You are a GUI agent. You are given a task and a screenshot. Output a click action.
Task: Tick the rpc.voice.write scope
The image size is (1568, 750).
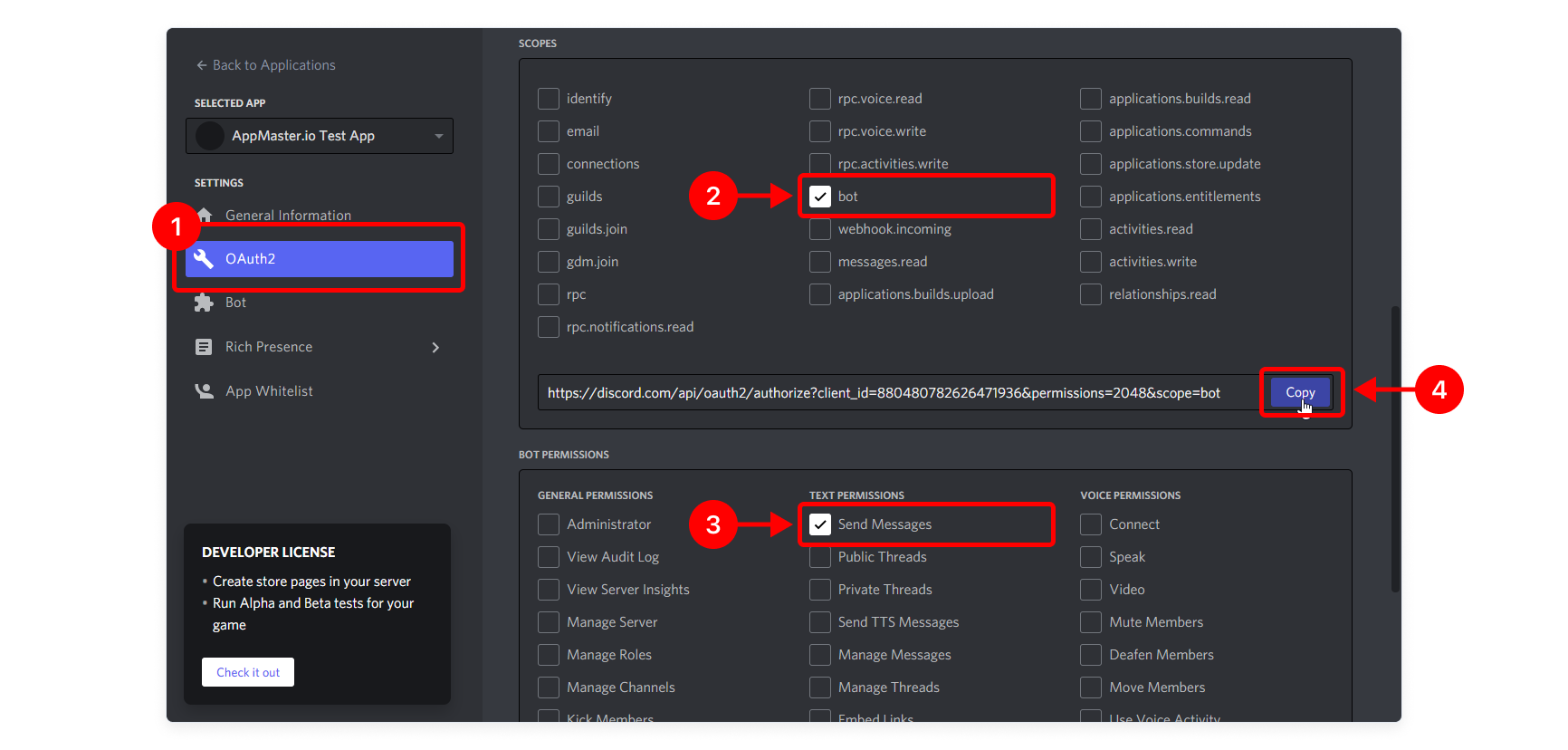820,131
